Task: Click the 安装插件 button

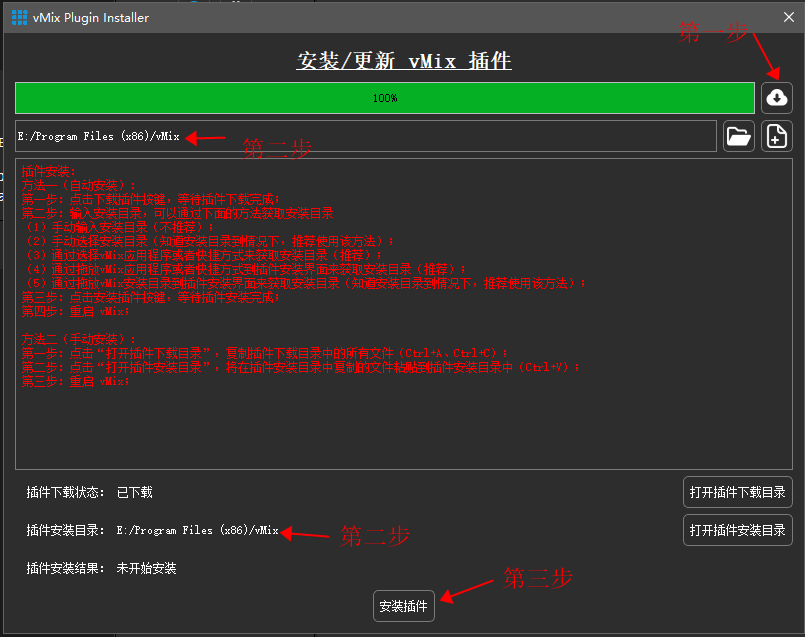Action: [404, 606]
